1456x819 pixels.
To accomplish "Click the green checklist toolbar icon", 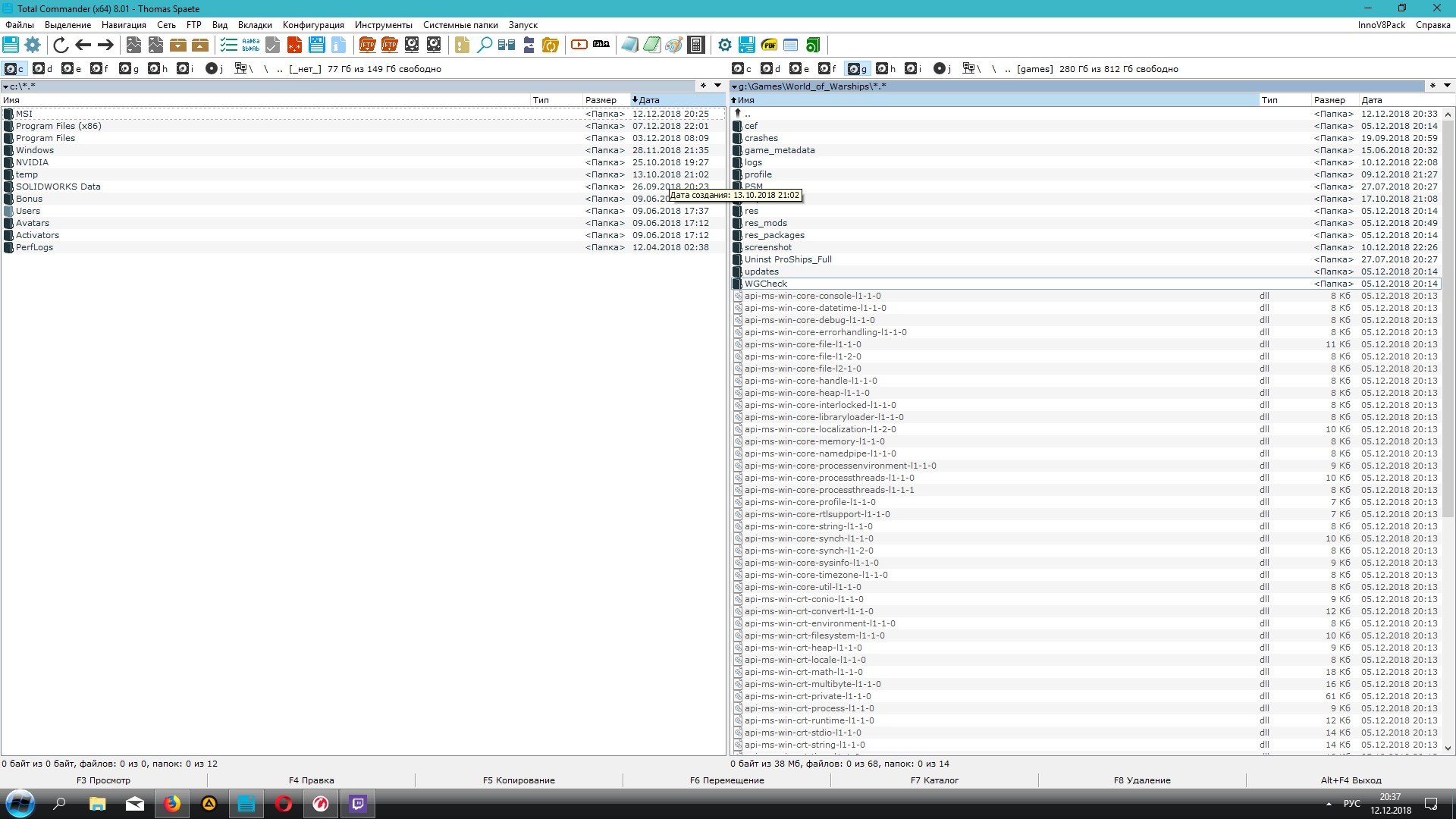I will [228, 45].
